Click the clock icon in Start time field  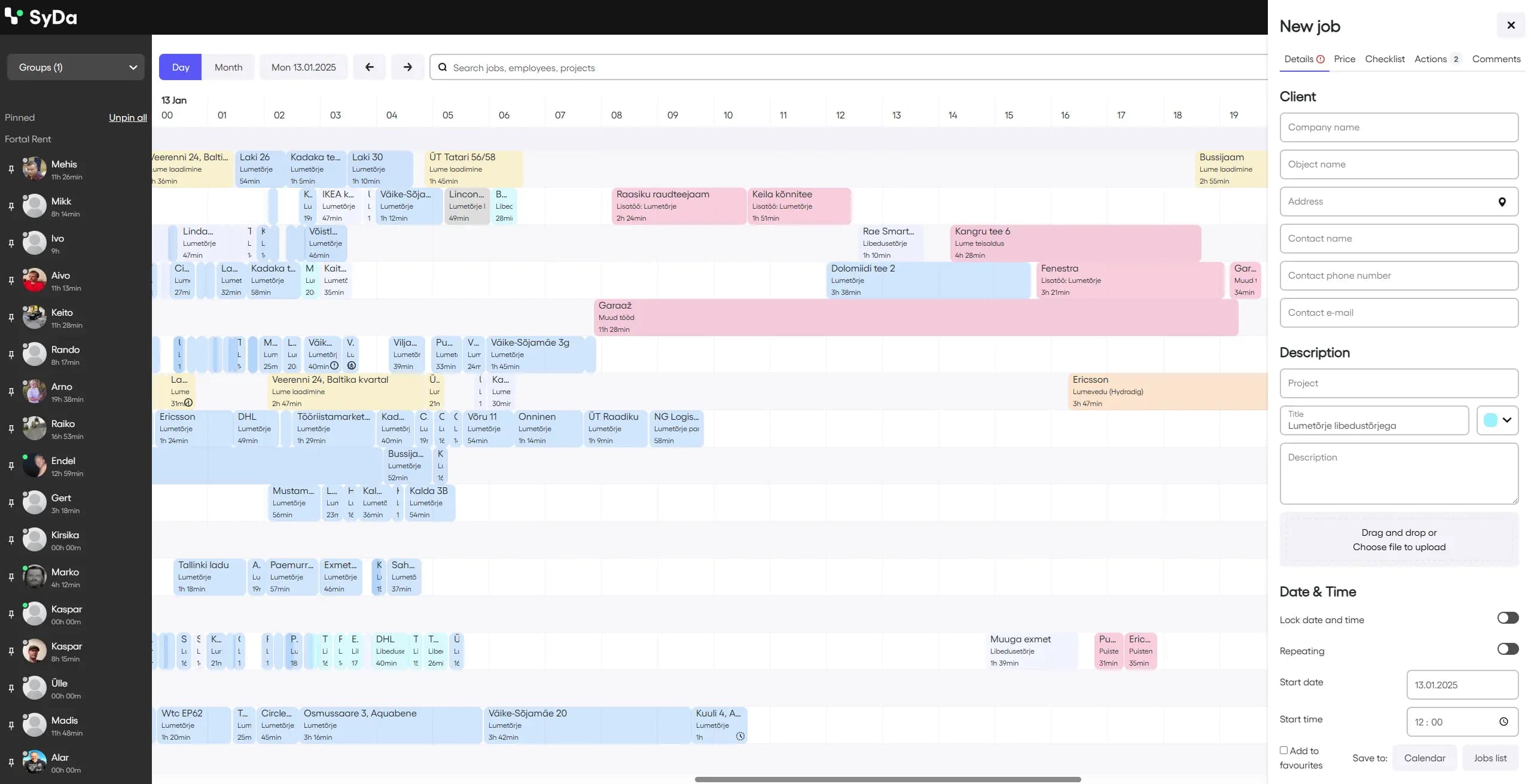tap(1503, 722)
